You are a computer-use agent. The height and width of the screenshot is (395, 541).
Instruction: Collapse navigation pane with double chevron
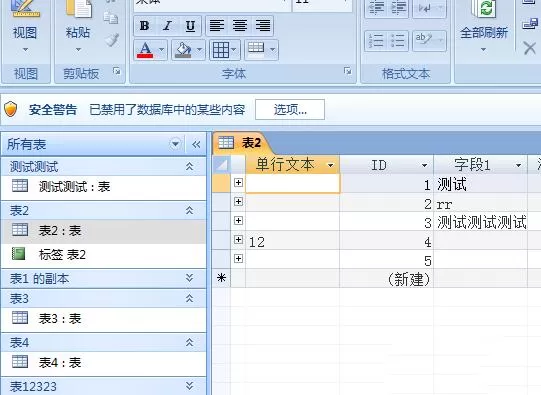point(196,144)
